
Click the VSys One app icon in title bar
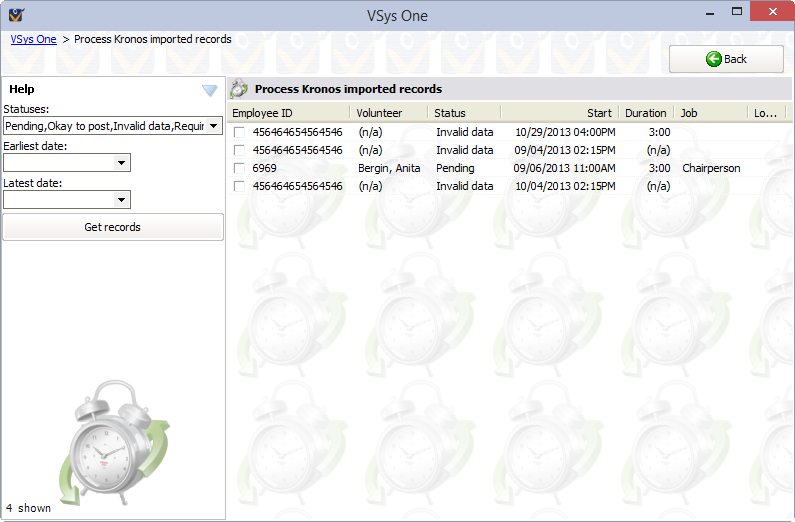pos(16,14)
